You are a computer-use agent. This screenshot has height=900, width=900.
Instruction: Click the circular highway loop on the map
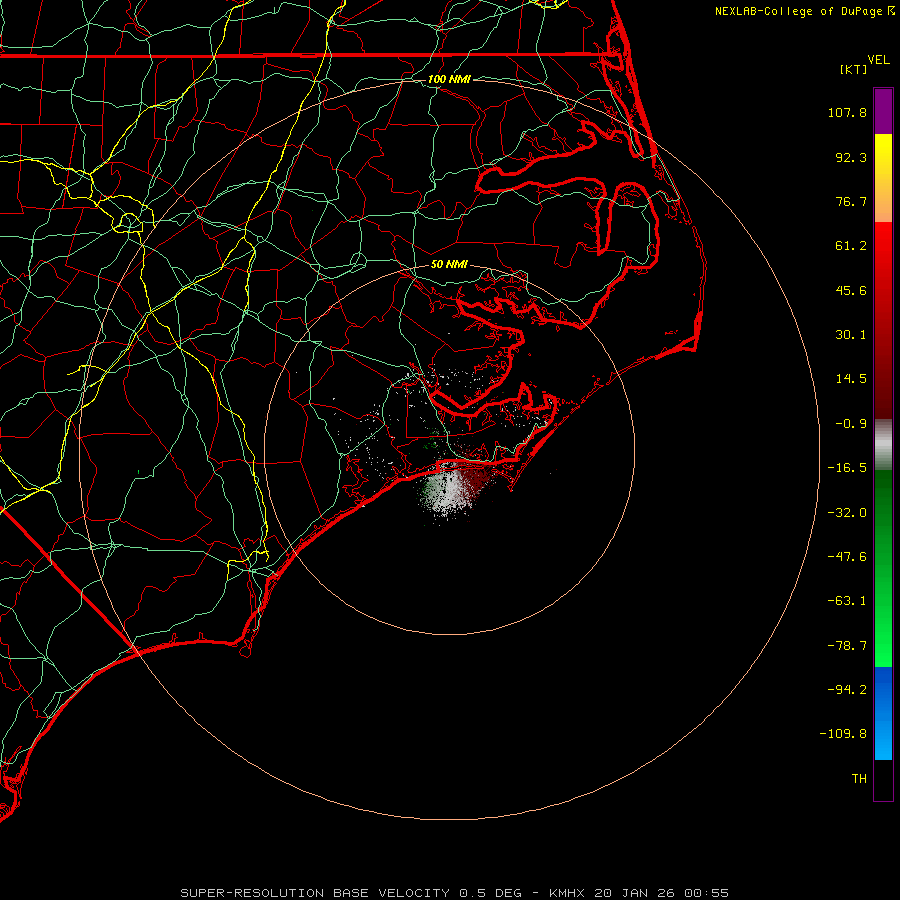click(x=129, y=222)
